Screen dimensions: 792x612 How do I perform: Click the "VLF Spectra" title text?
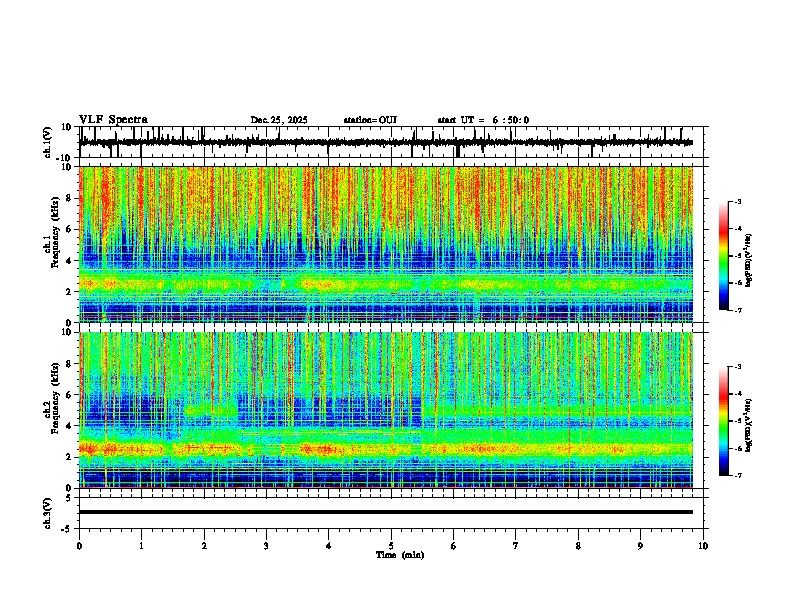(113, 120)
